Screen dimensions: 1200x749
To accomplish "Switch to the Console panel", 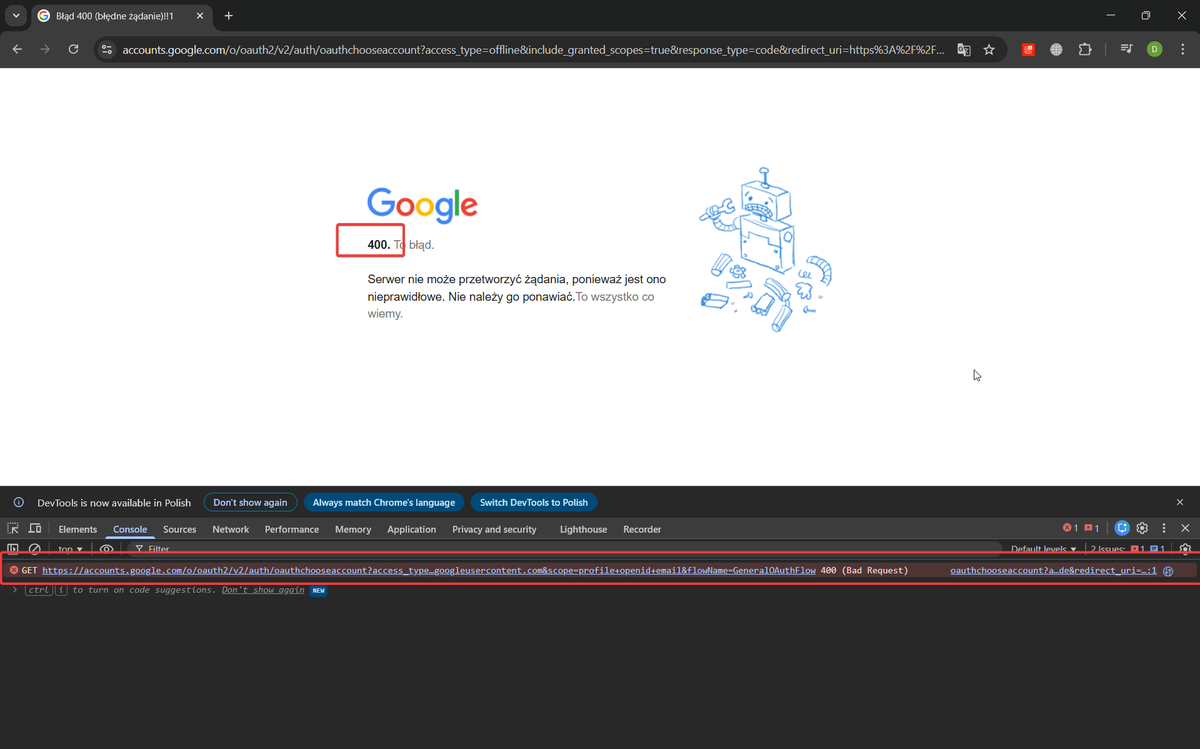I will point(130,529).
